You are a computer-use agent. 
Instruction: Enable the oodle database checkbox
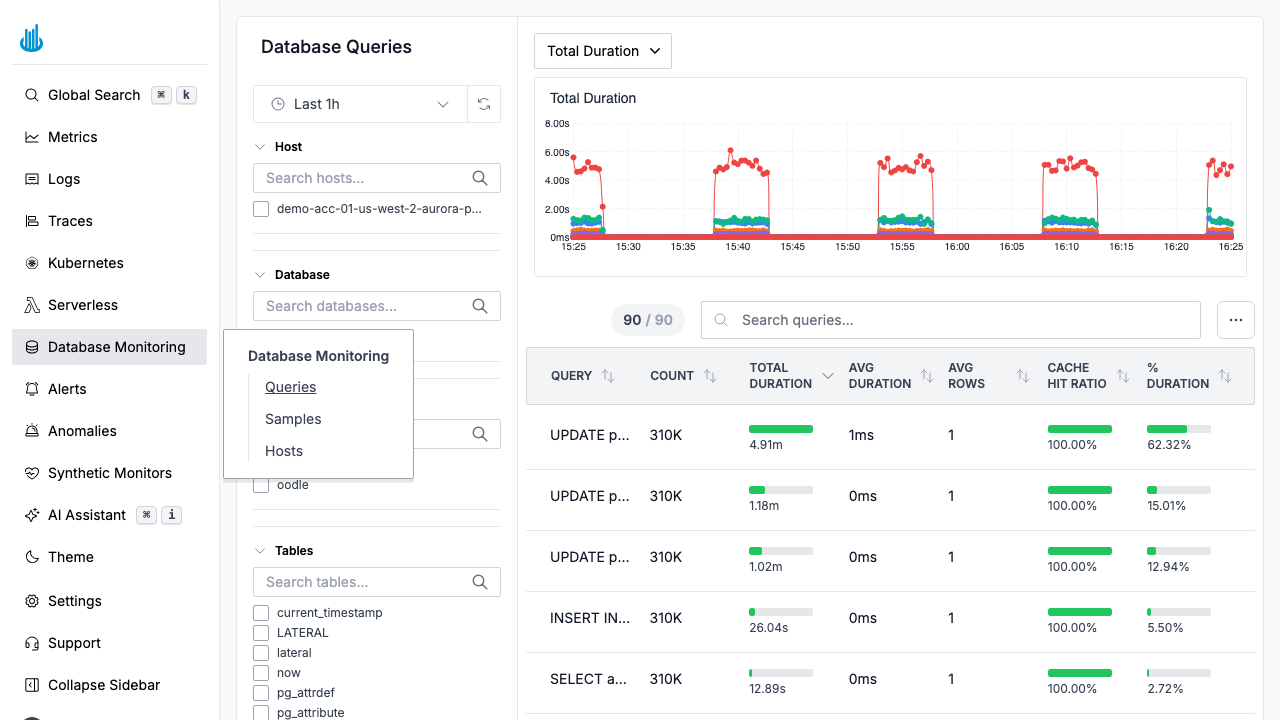tap(261, 485)
